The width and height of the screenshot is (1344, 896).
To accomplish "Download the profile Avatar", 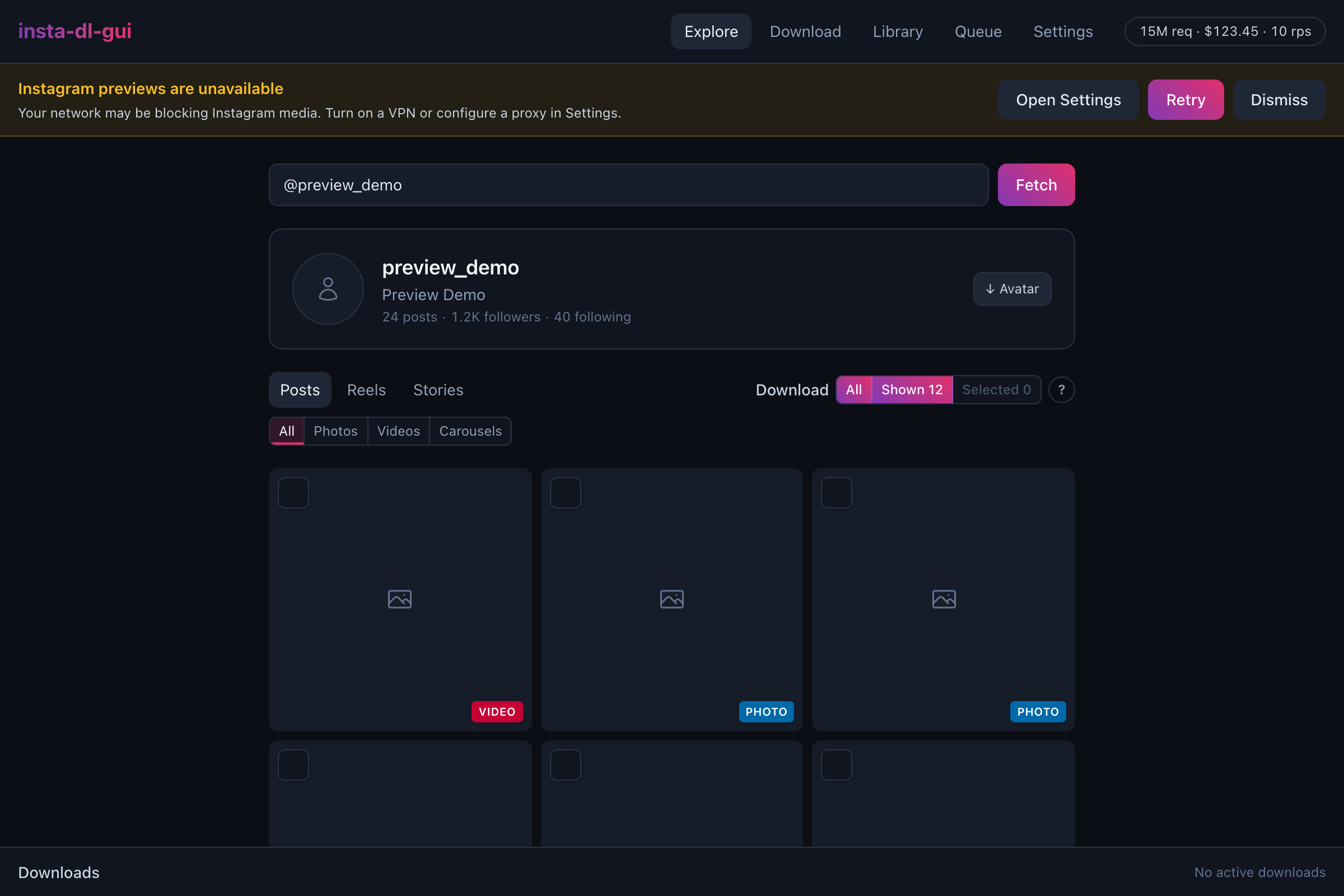I will pyautogui.click(x=1012, y=289).
